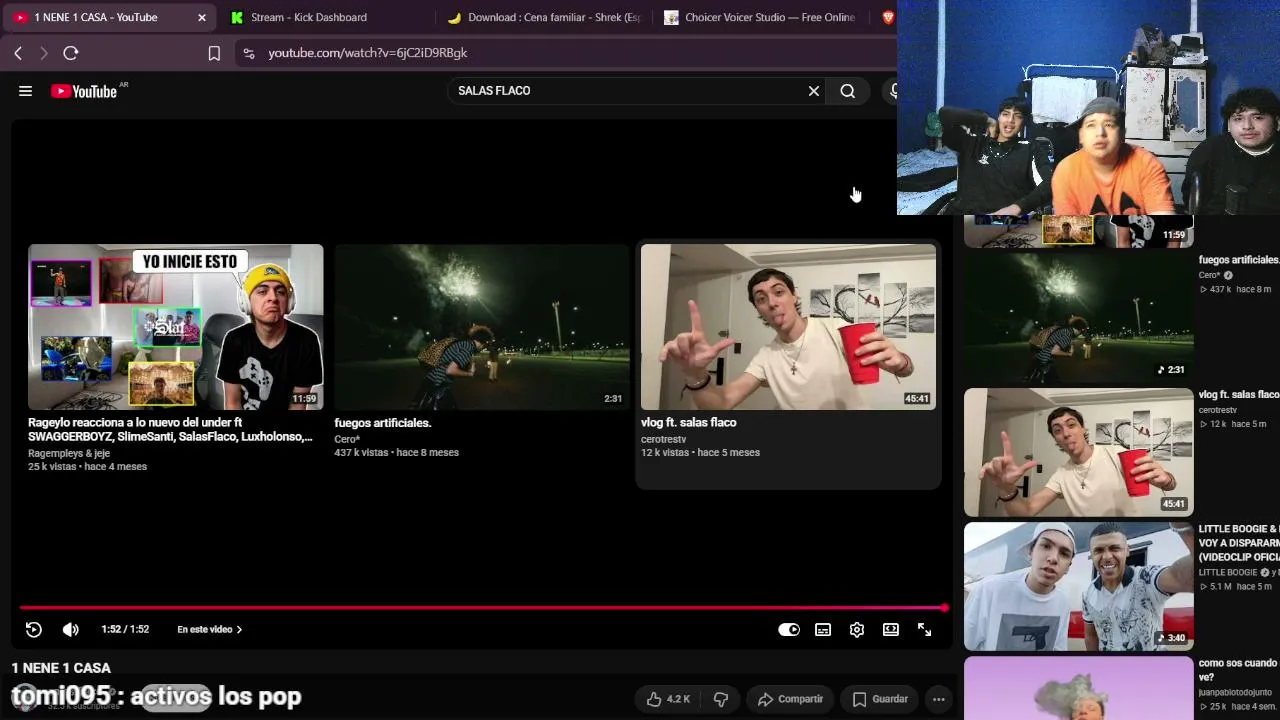Open sidebar 'LITTLE BOOGIE' video title

pyautogui.click(x=1239, y=543)
